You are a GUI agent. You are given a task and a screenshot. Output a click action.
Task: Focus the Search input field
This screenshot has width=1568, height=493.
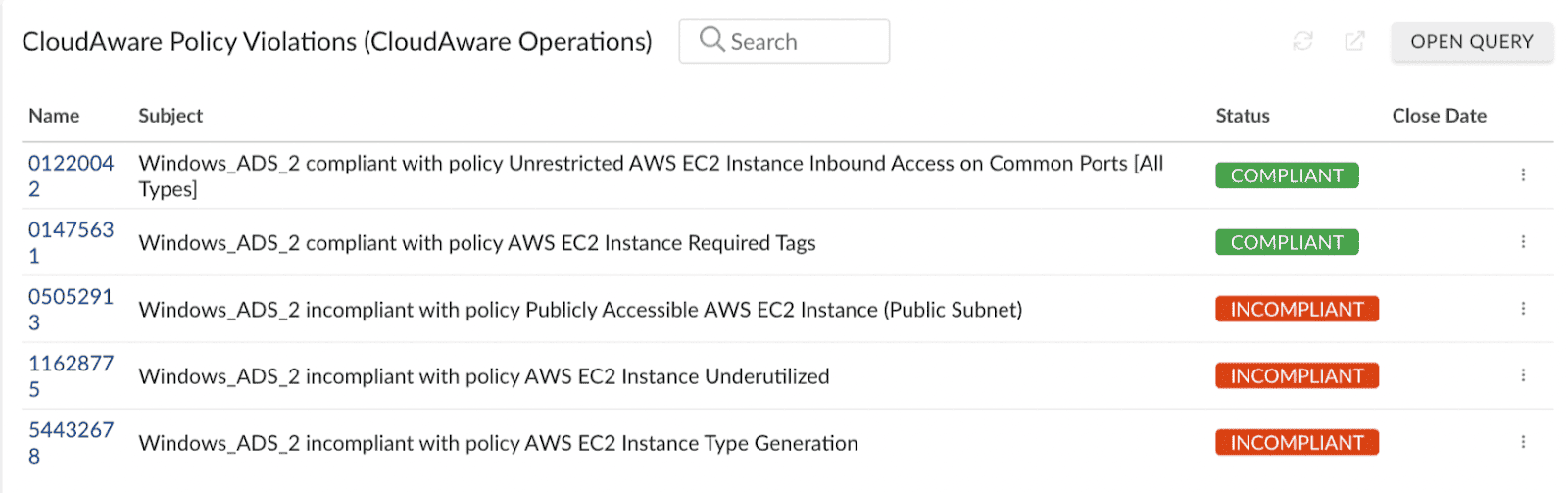(784, 41)
